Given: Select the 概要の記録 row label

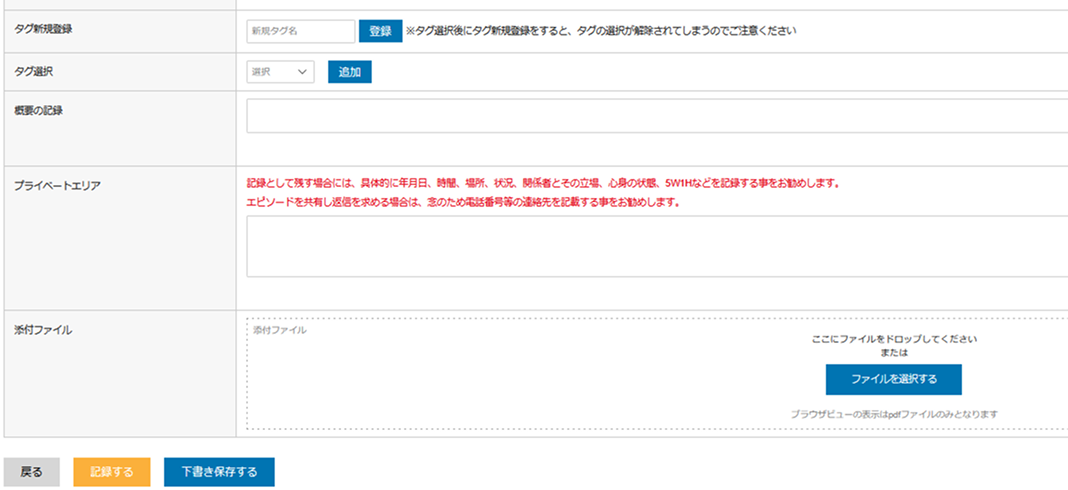Looking at the screenshot, I should pyautogui.click(x=39, y=109).
